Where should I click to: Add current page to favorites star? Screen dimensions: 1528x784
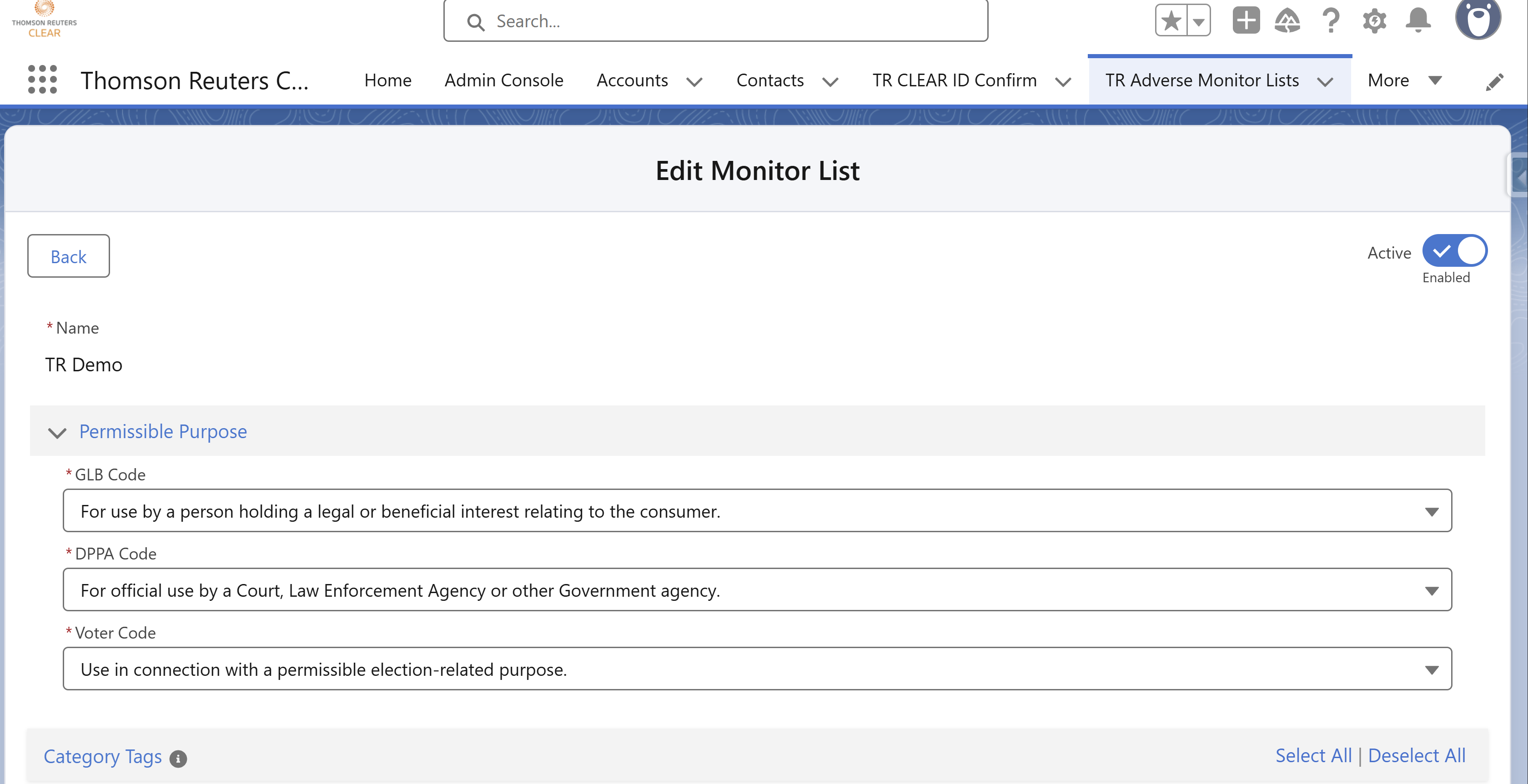pyautogui.click(x=1171, y=21)
